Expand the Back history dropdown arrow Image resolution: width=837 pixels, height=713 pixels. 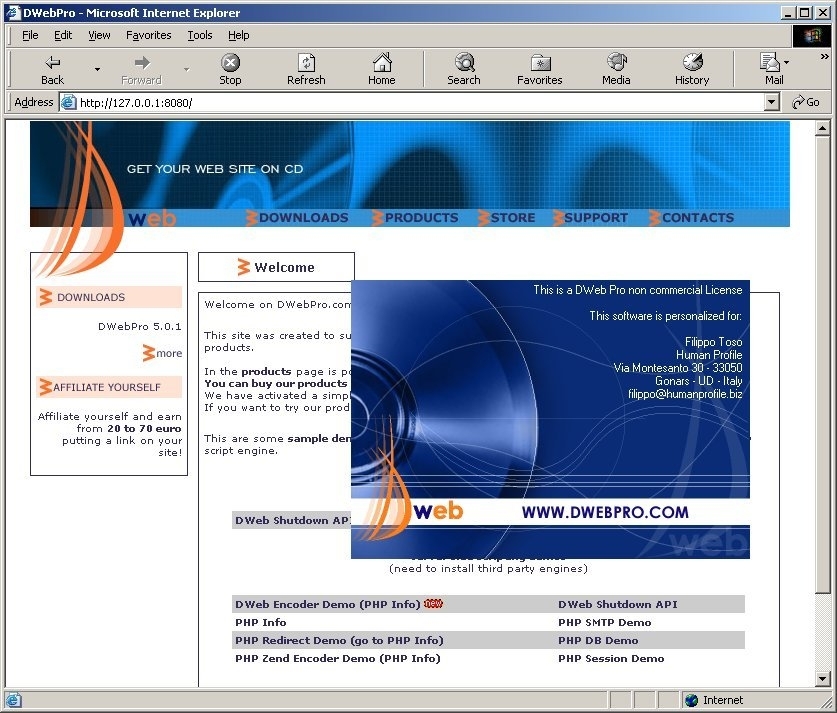tap(97, 69)
